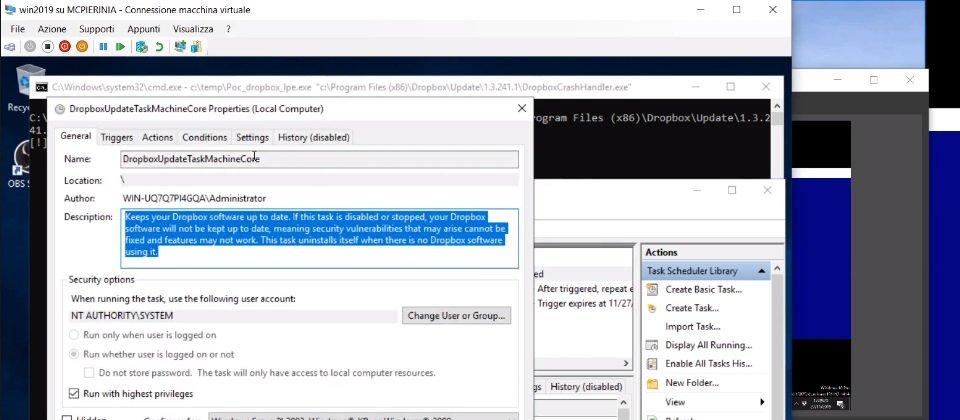Open the Visualizza menu
Image resolution: width=960 pixels, height=420 pixels.
(193, 29)
